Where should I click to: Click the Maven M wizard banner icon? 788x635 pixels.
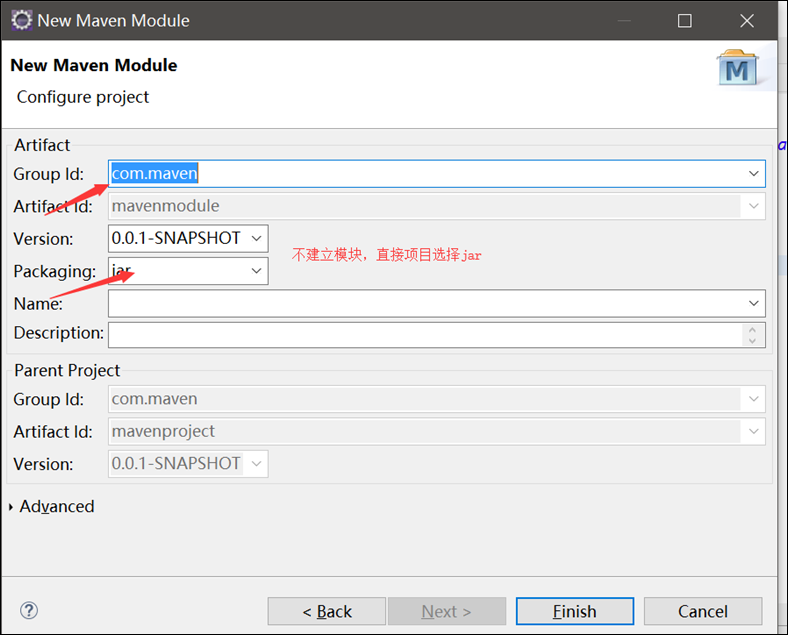[x=738, y=68]
